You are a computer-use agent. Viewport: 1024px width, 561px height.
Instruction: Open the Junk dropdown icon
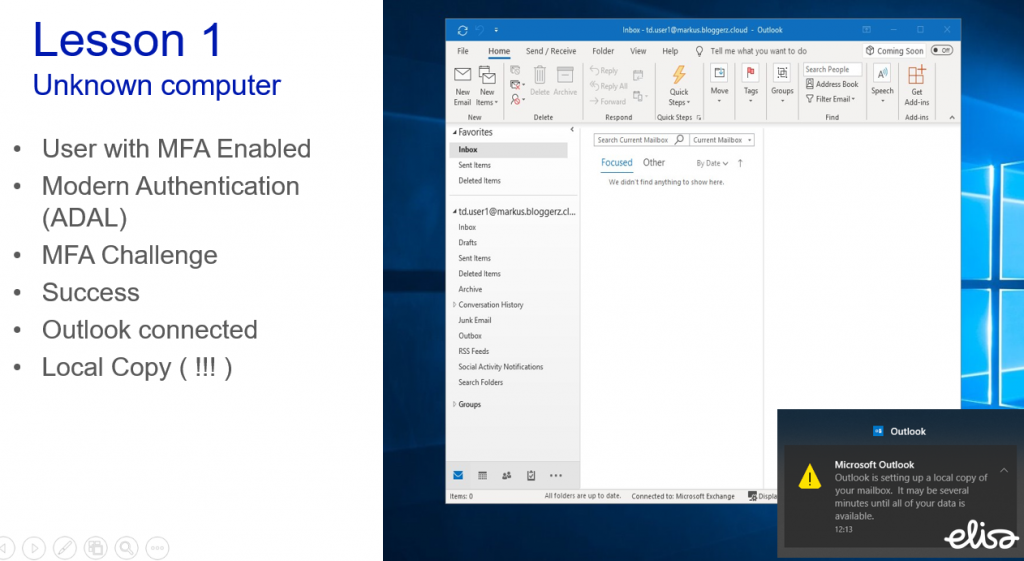pos(517,99)
